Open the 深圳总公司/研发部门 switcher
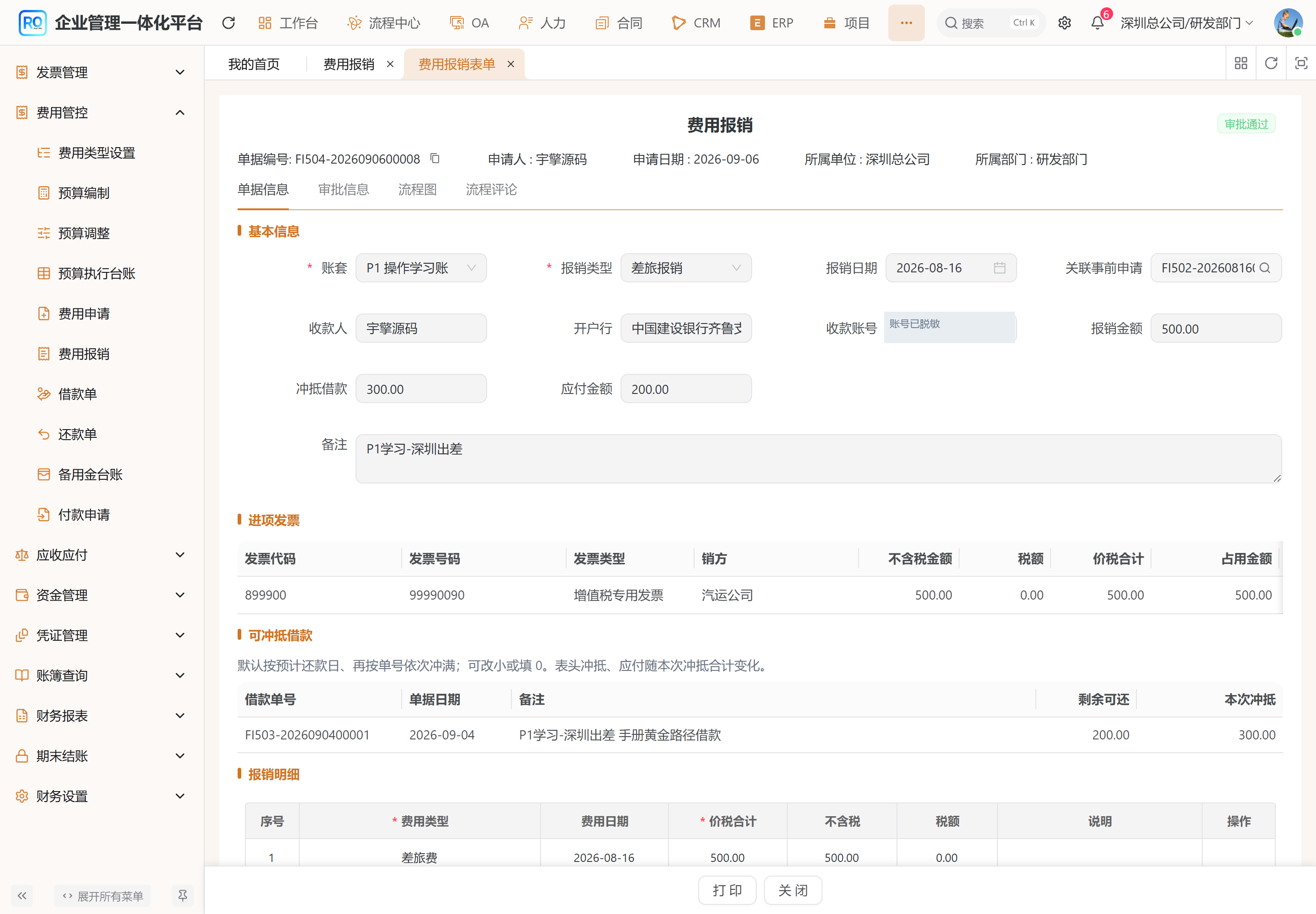The height and width of the screenshot is (914, 1316). tap(1187, 23)
